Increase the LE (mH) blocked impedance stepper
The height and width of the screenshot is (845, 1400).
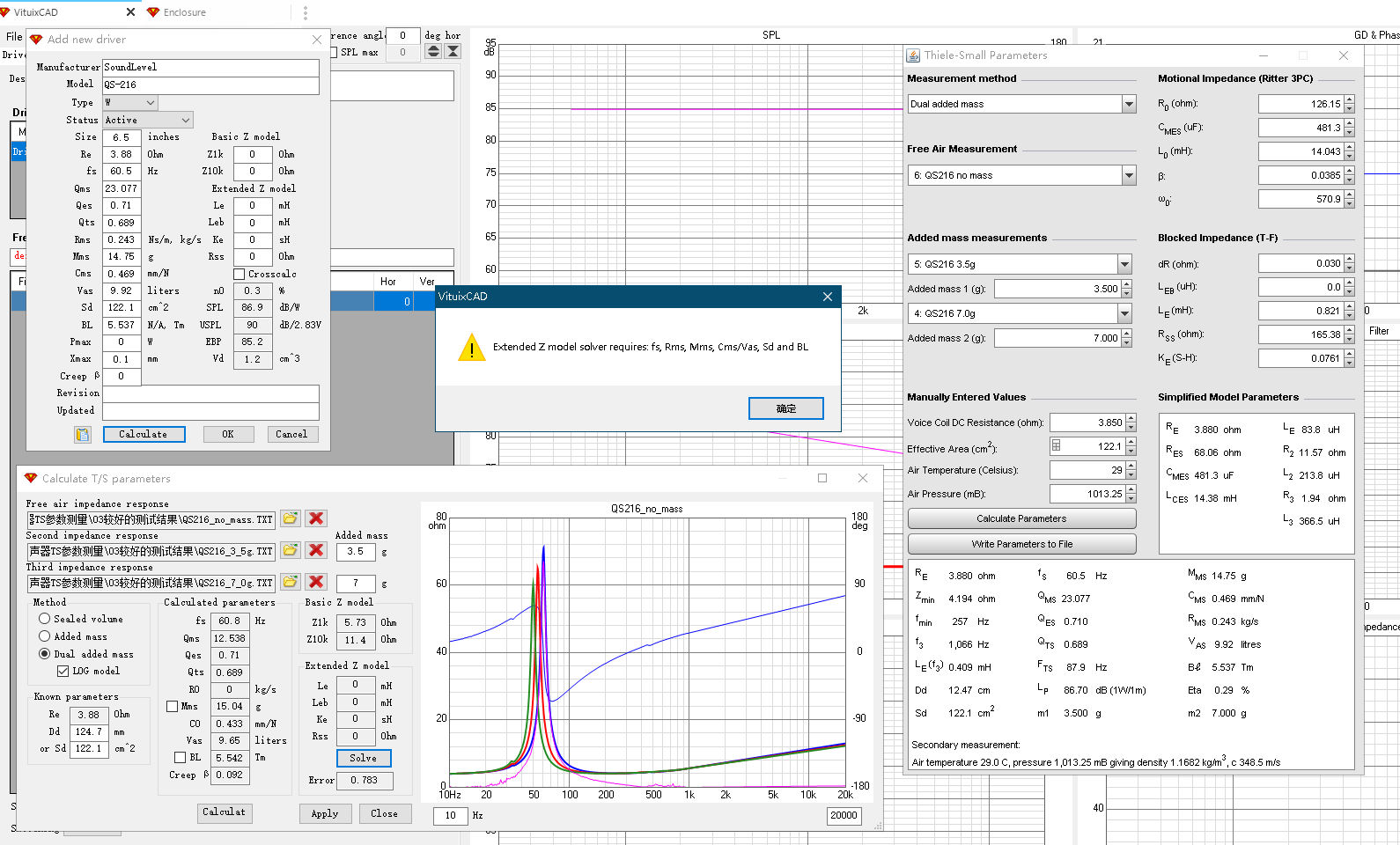(x=1350, y=306)
